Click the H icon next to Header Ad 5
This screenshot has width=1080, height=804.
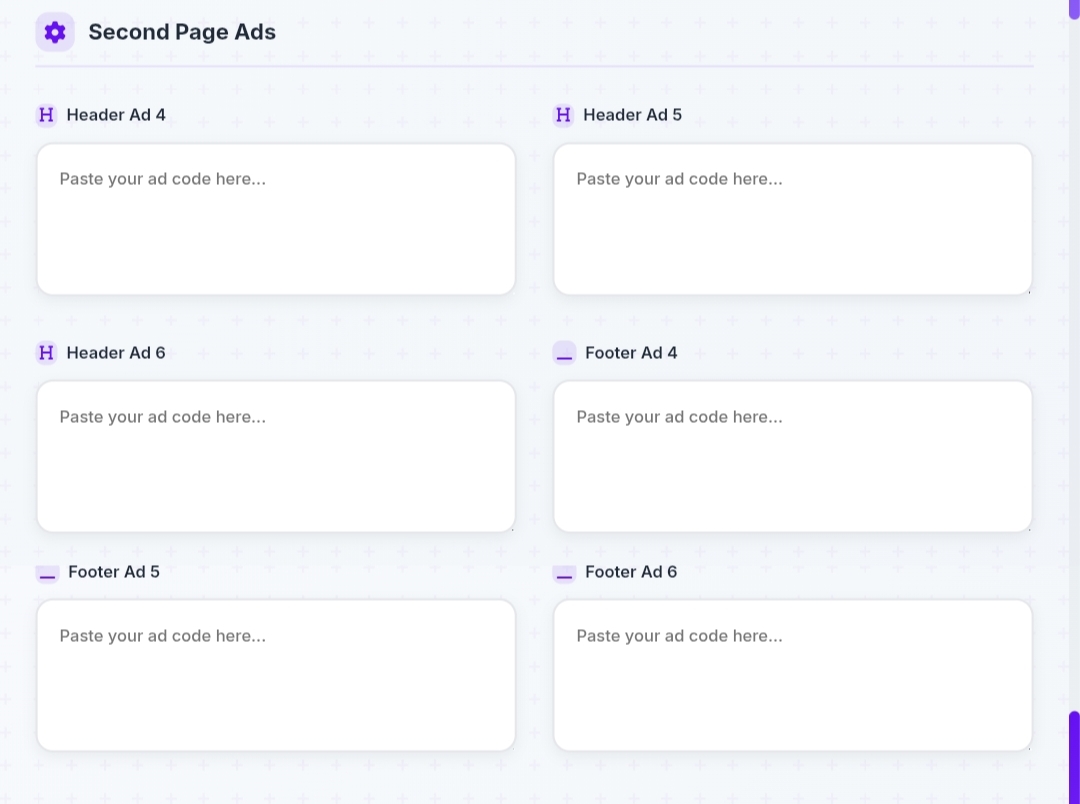(x=563, y=115)
